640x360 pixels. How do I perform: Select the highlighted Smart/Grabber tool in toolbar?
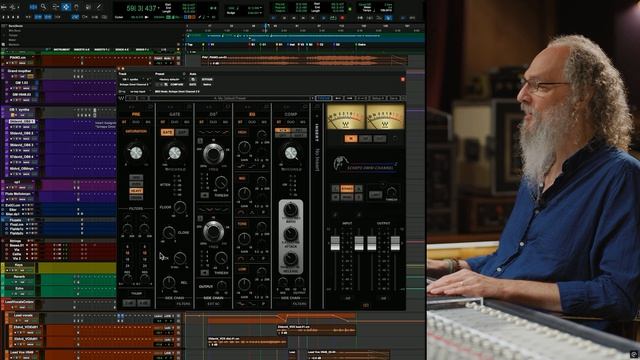[66, 7]
